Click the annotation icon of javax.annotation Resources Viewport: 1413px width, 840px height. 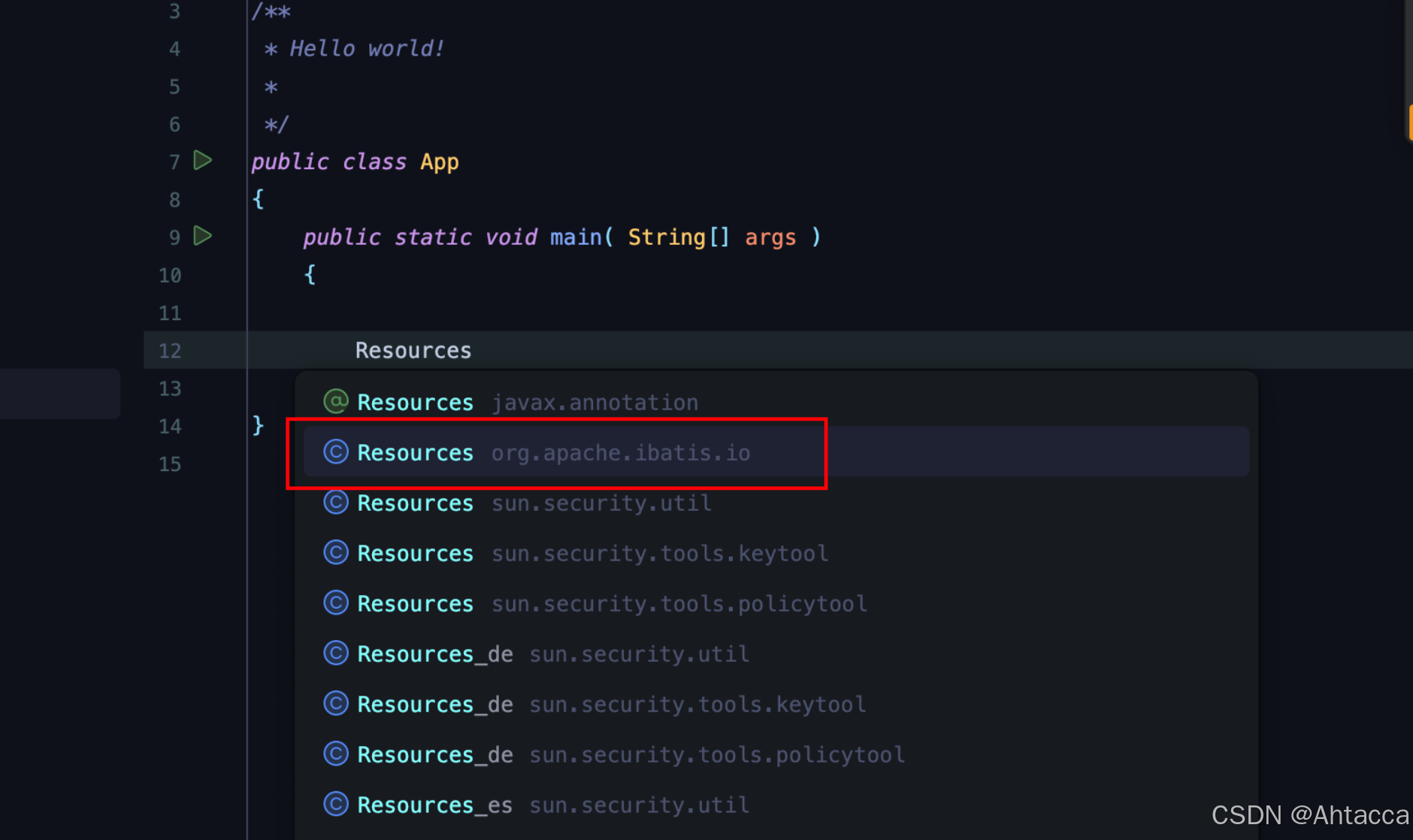[336, 401]
